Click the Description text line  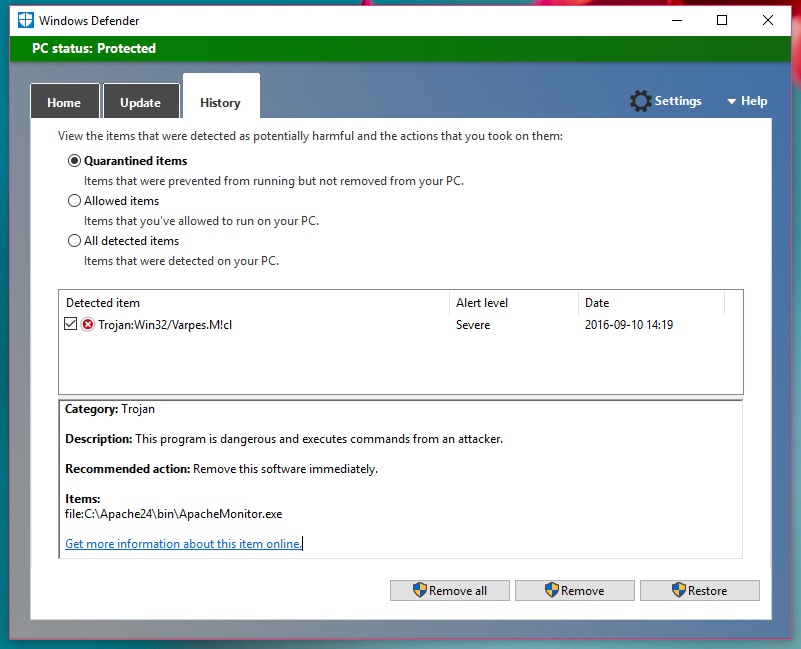(x=284, y=439)
